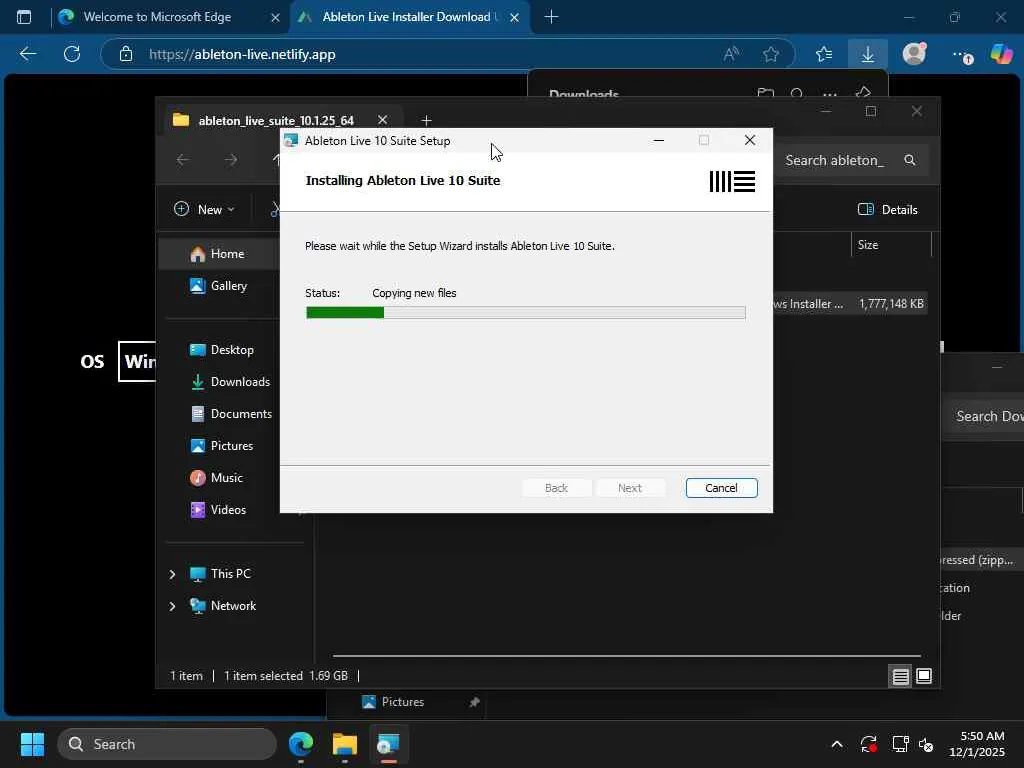Expand the This PC tree node
Screen dimensions: 1024x768
(172, 574)
